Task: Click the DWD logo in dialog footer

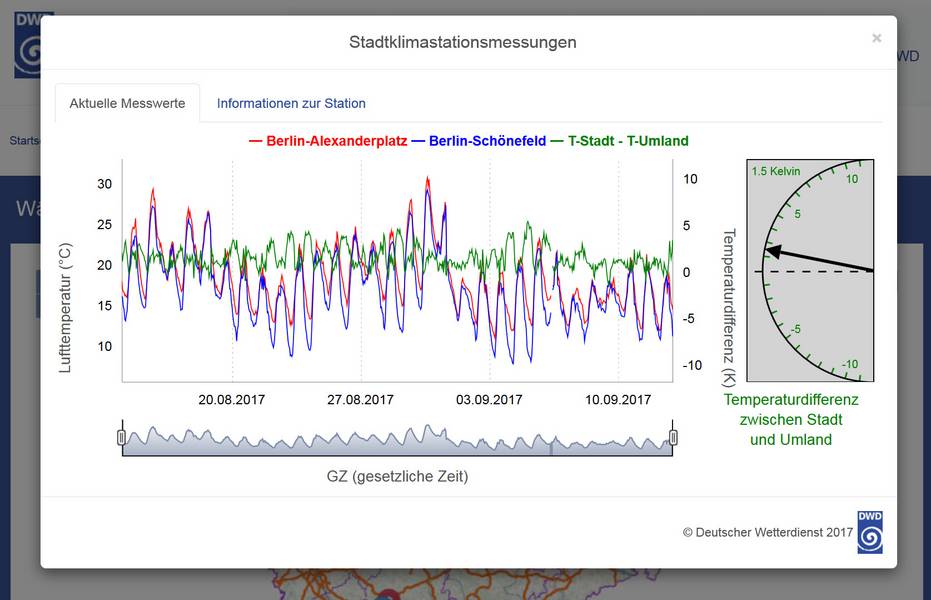Action: pos(870,532)
